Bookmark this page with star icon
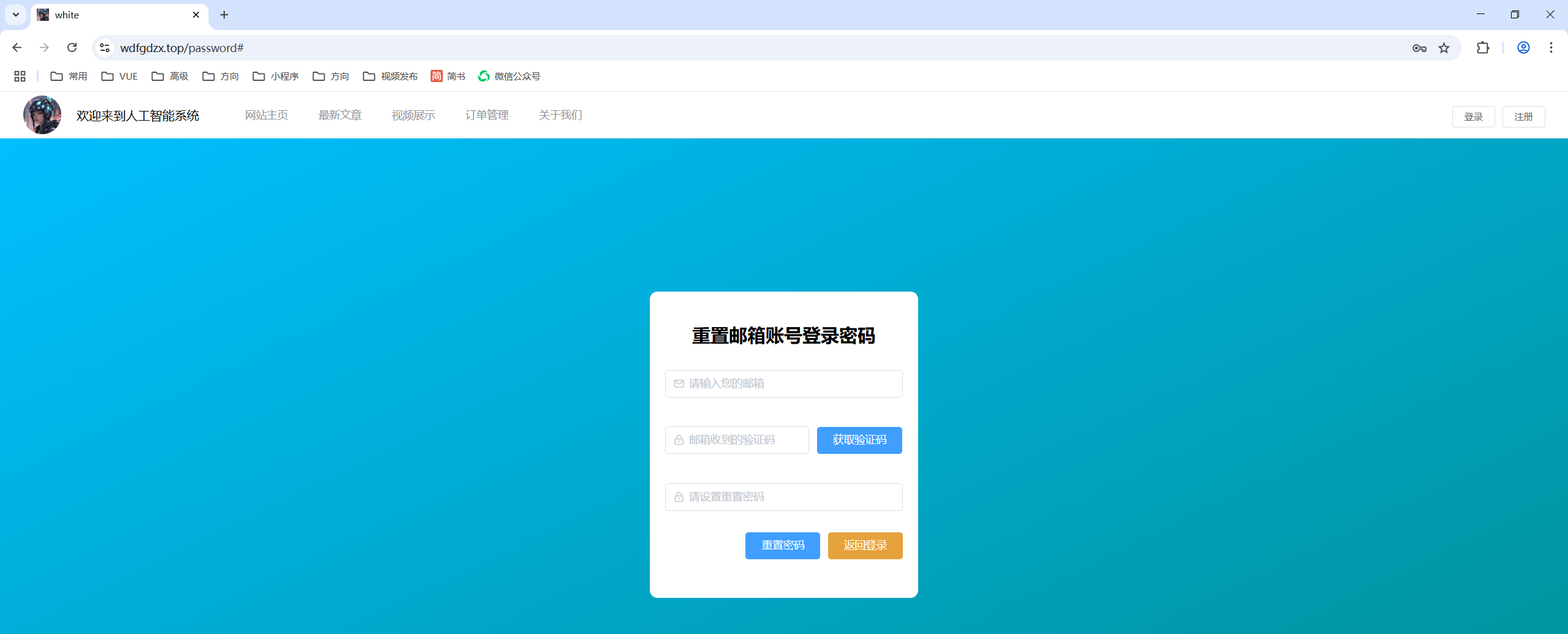The width and height of the screenshot is (1568, 634). tap(1444, 48)
